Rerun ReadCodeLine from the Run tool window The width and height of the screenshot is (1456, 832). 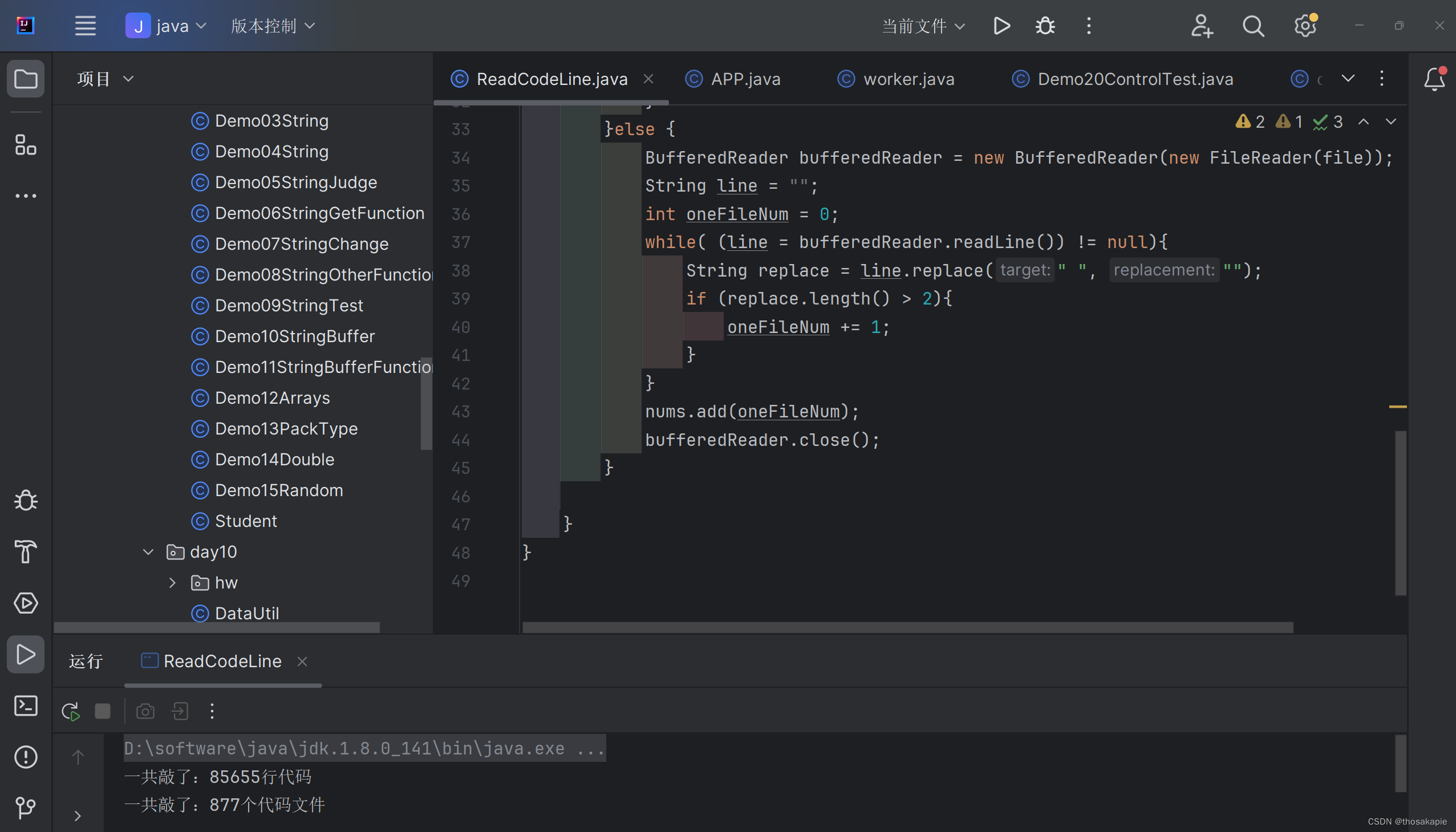pos(70,712)
